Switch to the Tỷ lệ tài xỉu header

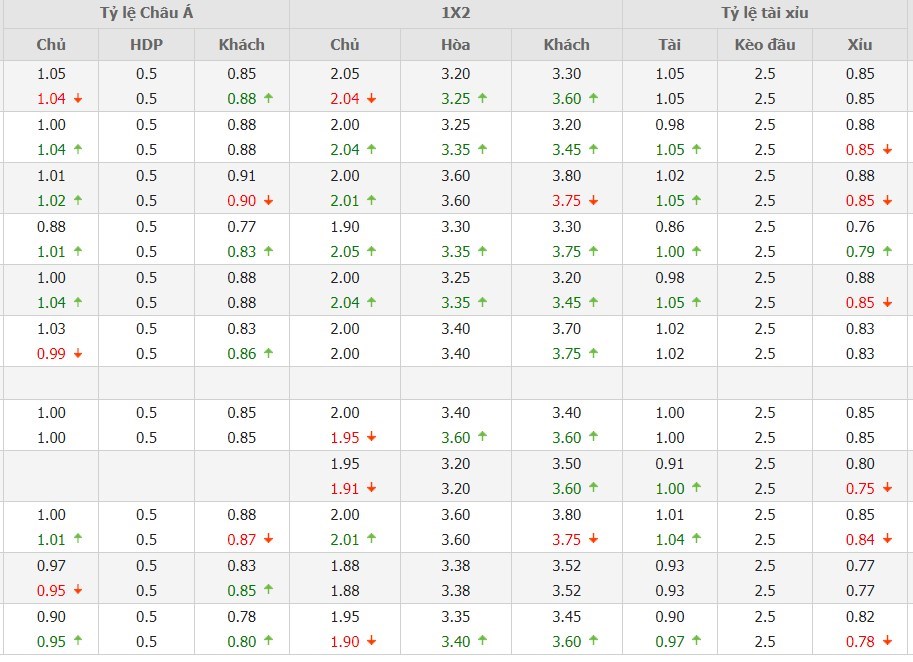[766, 14]
